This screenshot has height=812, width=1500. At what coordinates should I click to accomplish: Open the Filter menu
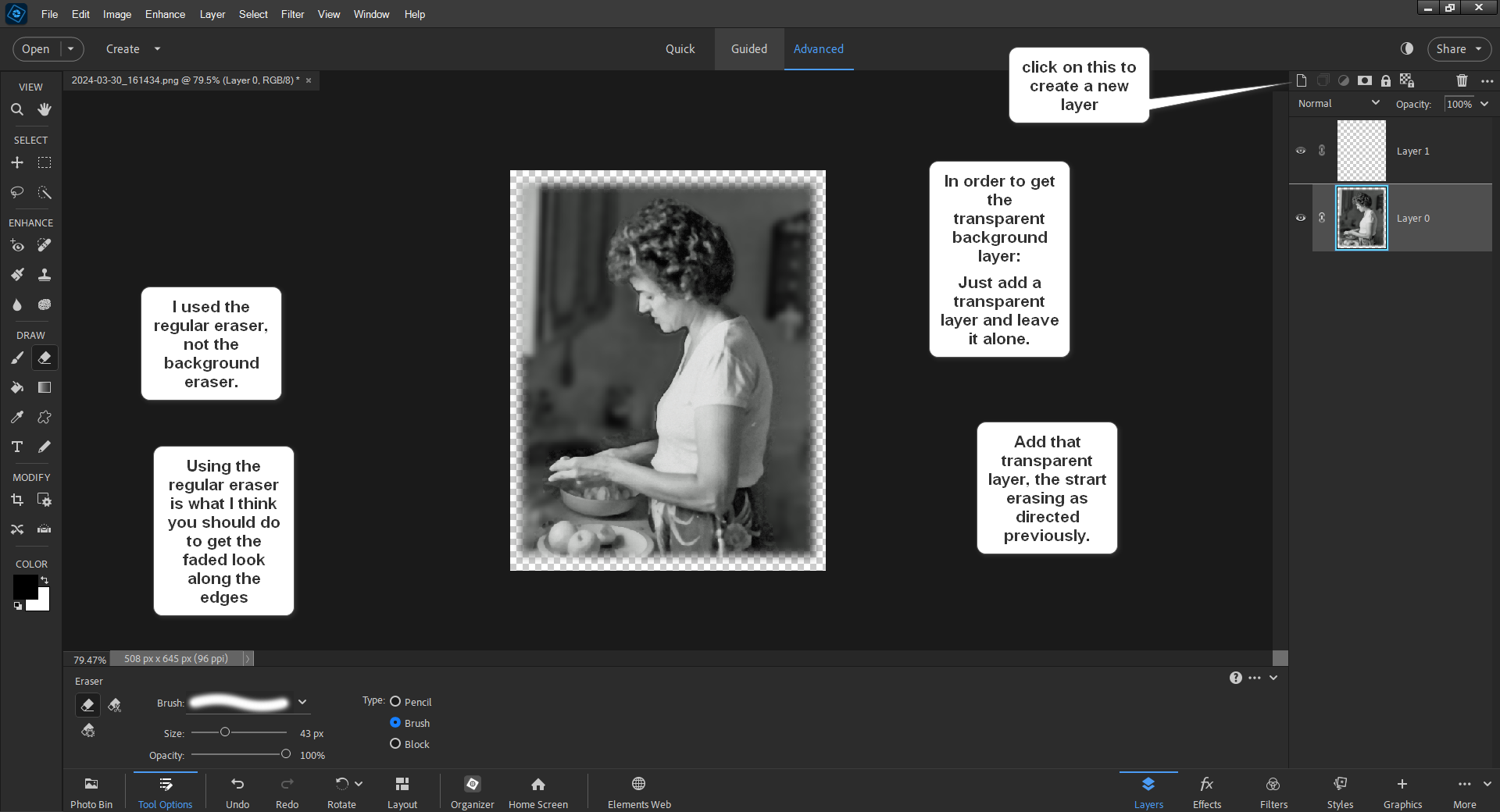click(292, 14)
